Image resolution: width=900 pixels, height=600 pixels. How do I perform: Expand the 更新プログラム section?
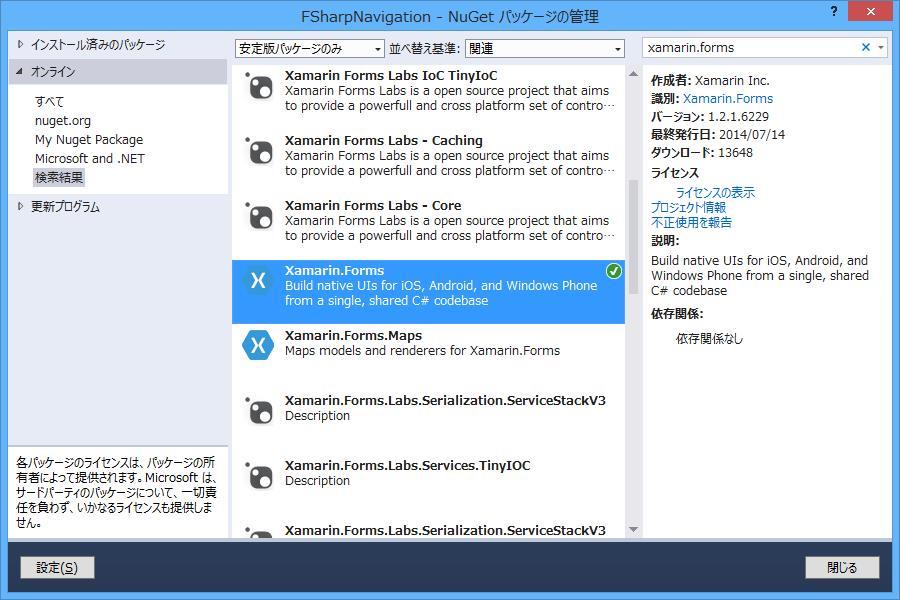coord(20,207)
